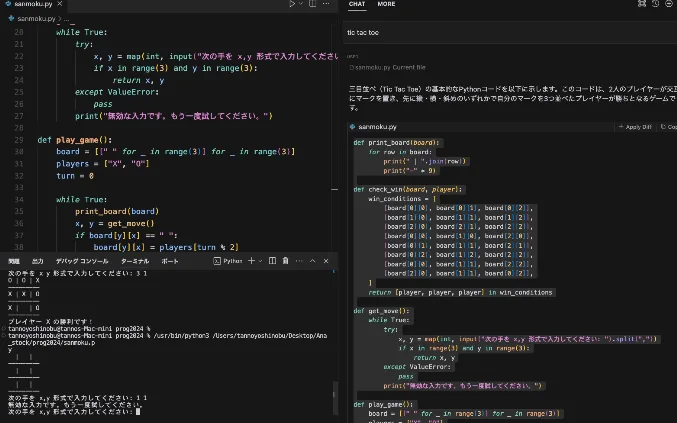Click line number 29 in the gutter
The height and width of the screenshot is (423, 677).
(x=19, y=140)
